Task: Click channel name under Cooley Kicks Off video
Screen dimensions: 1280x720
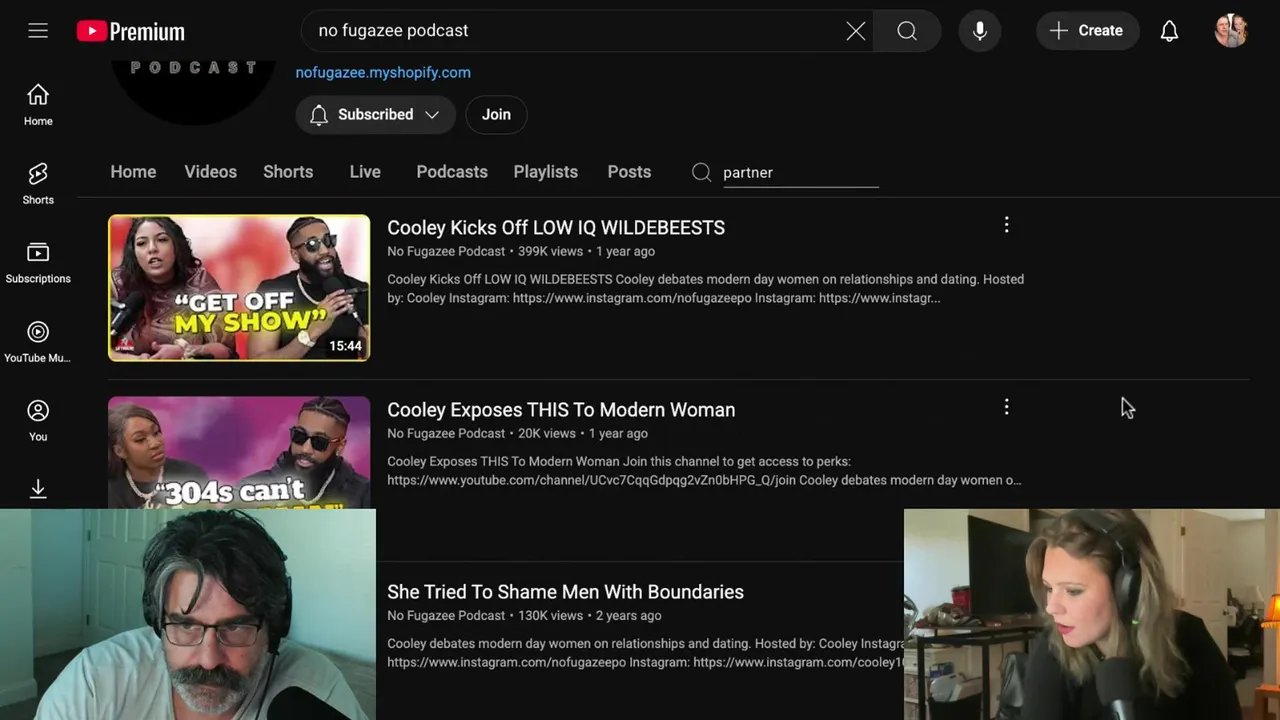Action: [446, 252]
